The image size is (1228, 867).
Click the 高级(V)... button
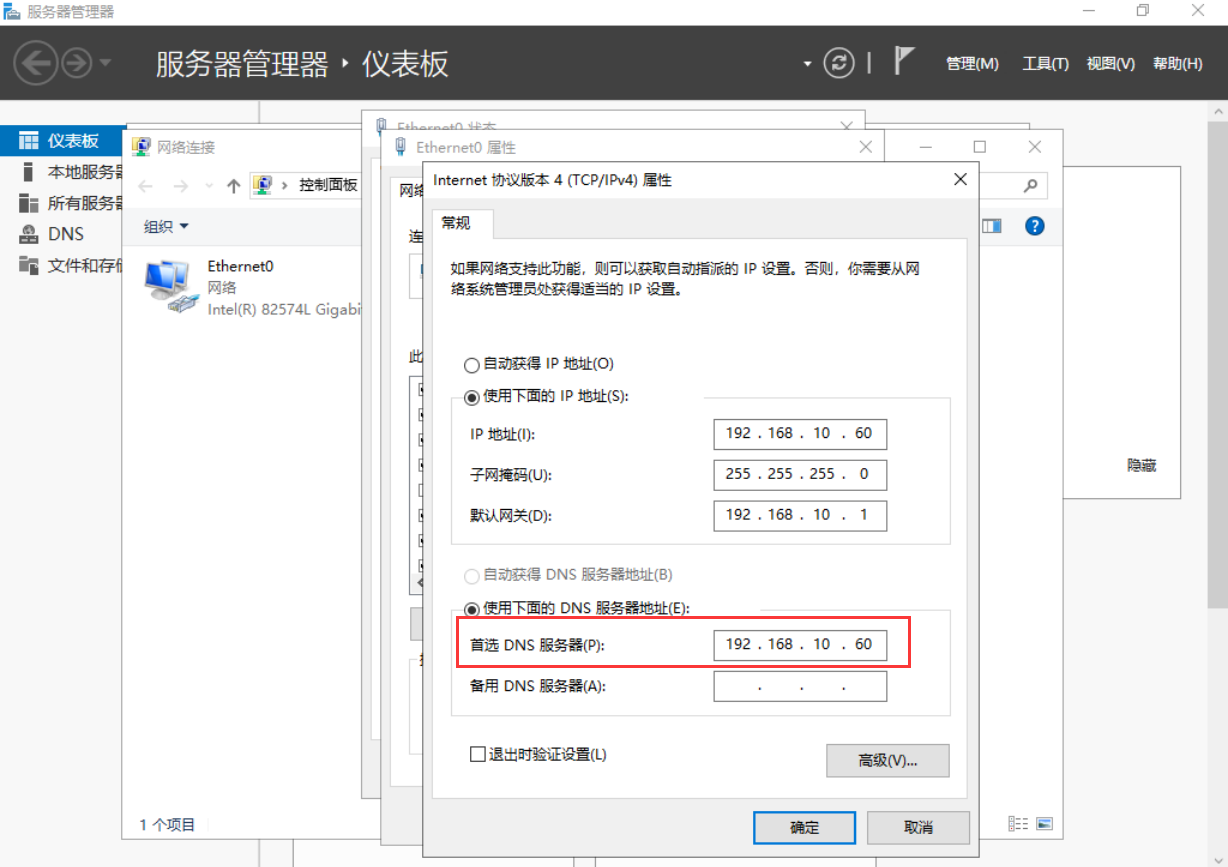(887, 760)
